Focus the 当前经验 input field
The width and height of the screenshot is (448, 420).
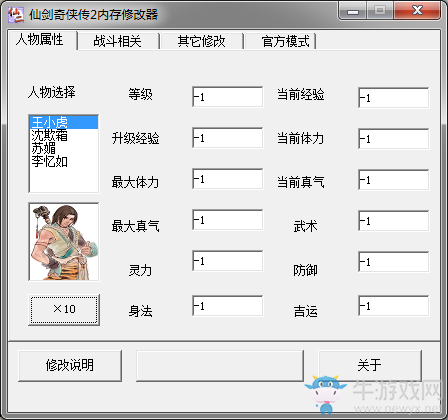[393, 98]
